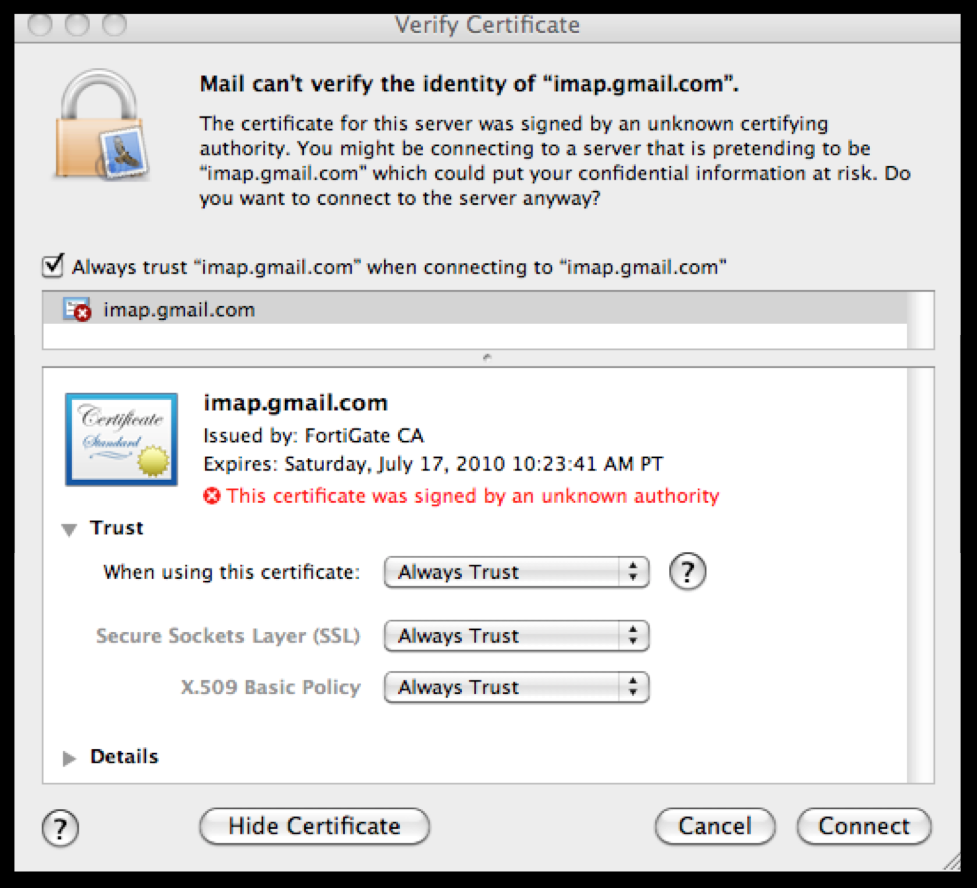Screen dimensions: 977x888
Task: Click Hide Certificate button
Action: tap(315, 826)
